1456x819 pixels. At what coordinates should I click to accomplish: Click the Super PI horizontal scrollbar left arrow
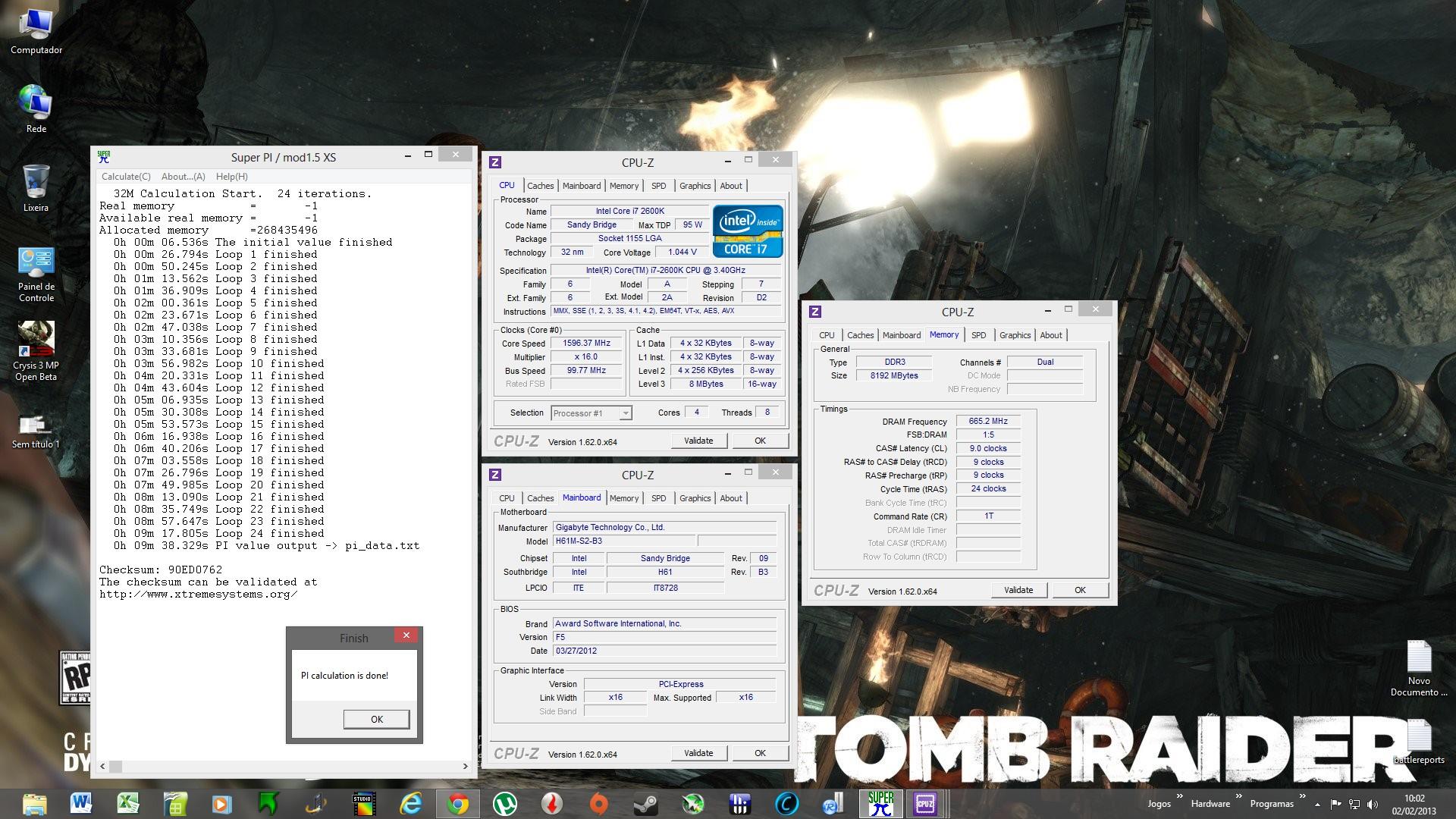coord(103,766)
